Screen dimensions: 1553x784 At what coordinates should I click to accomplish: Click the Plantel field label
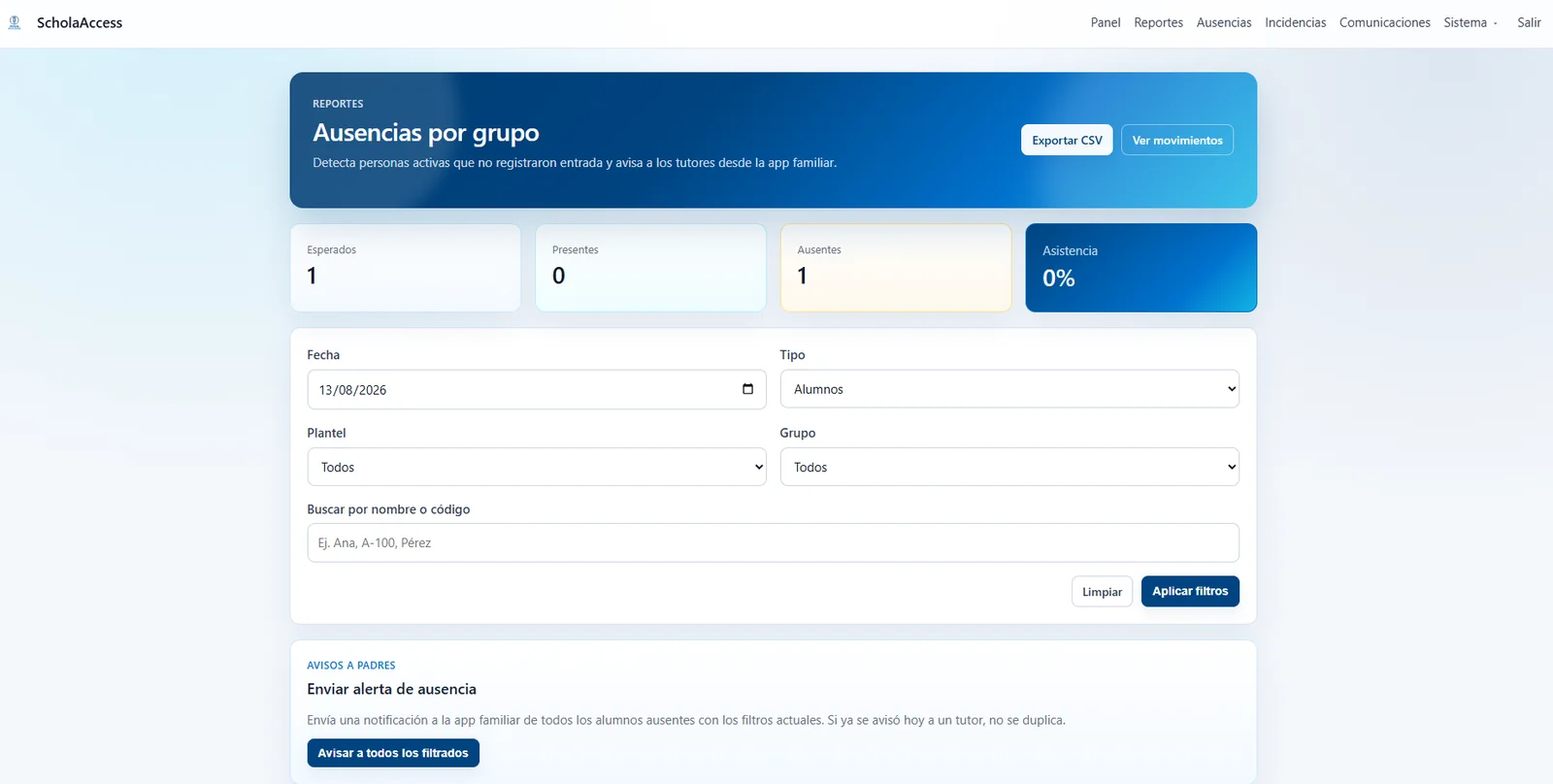coord(327,433)
